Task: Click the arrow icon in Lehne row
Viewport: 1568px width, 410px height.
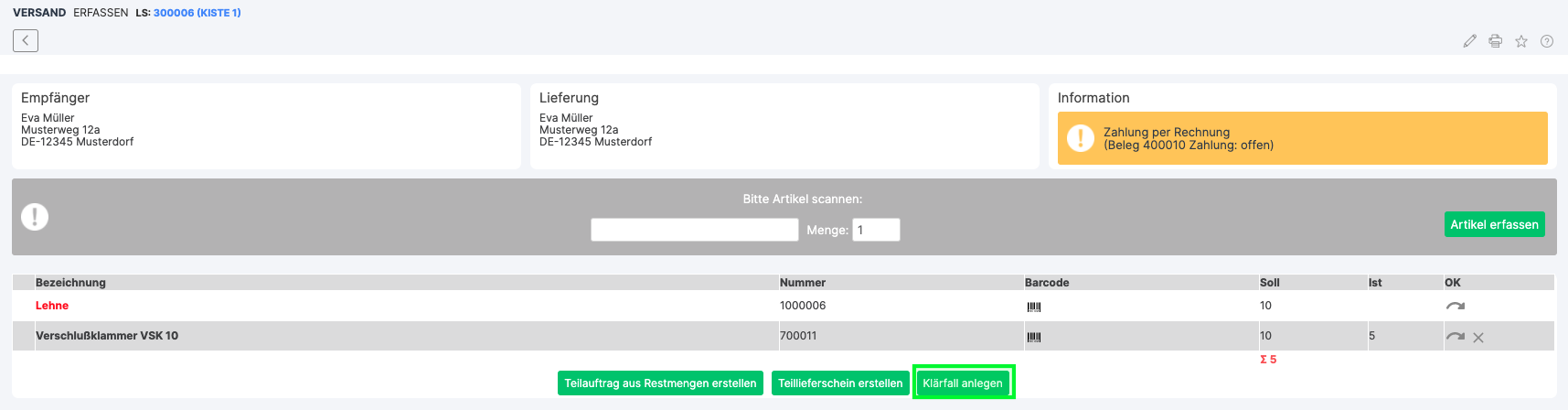Action: point(1455,307)
